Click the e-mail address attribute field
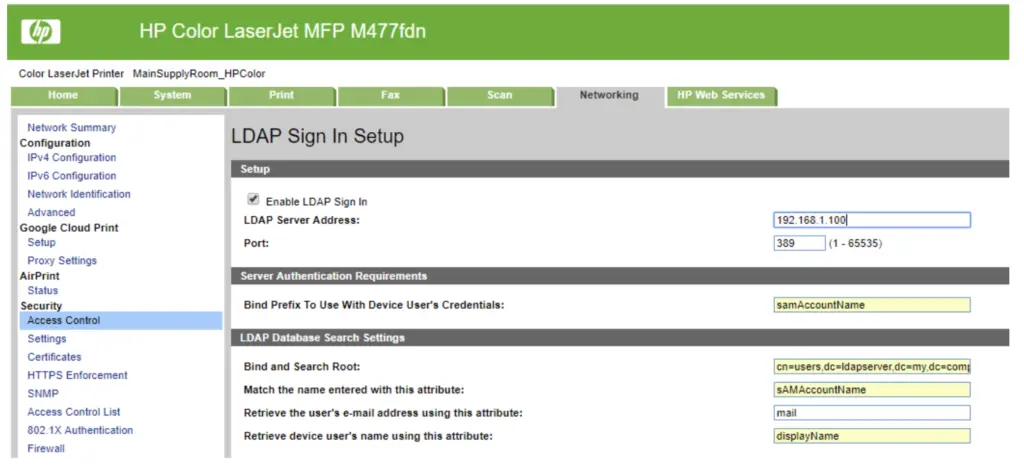Image resolution: width=1024 pixels, height=476 pixels. 872,412
